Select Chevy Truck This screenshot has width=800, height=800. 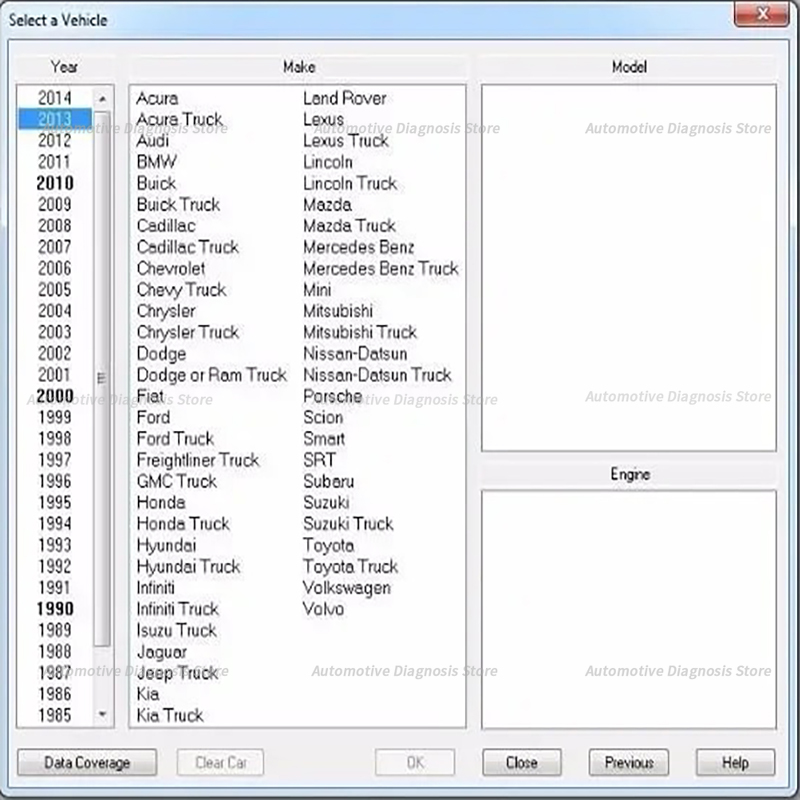tap(181, 289)
